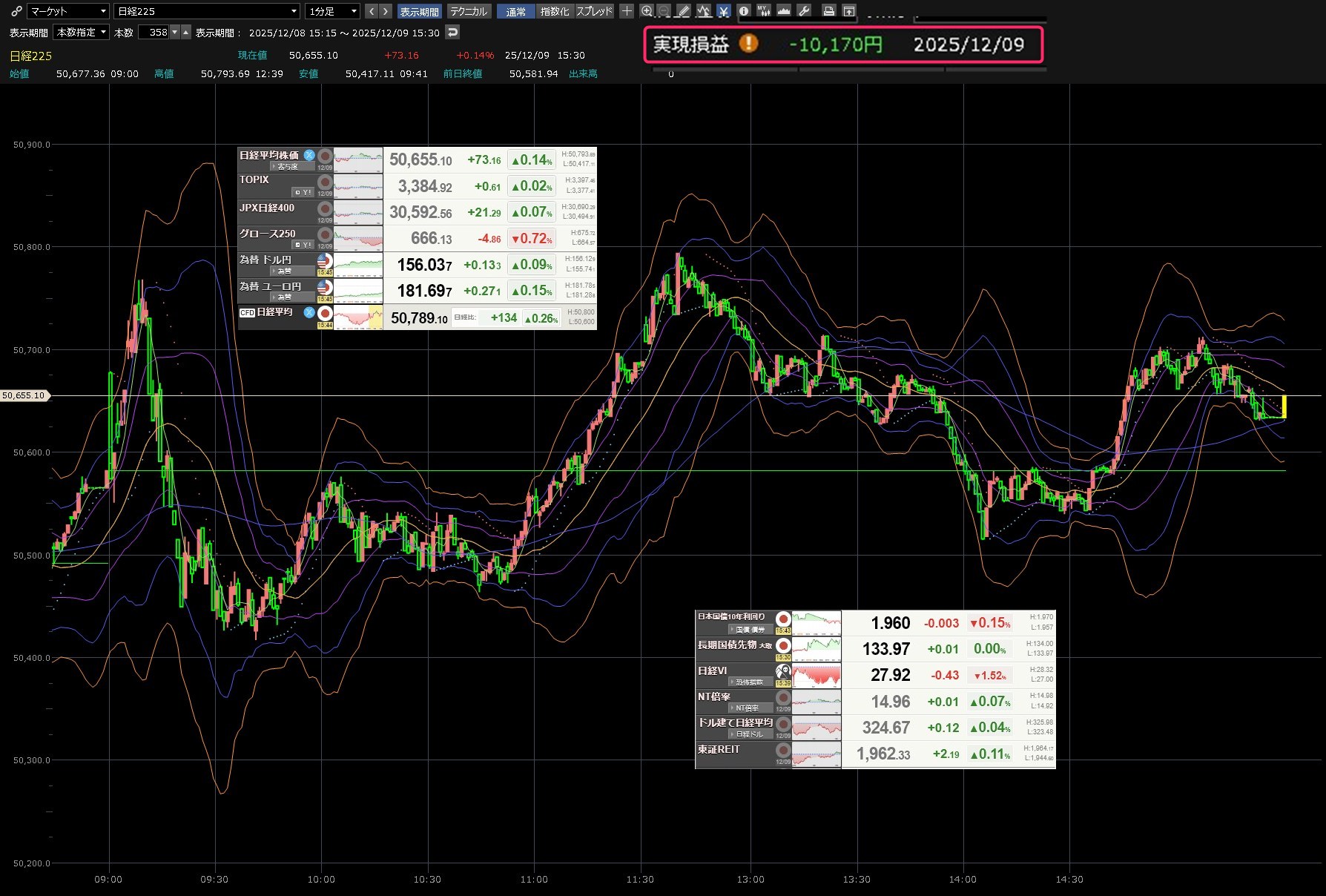The width and height of the screenshot is (1326, 896).
Task: Toggle the 表示期間 toolbar button
Action: click(x=419, y=11)
